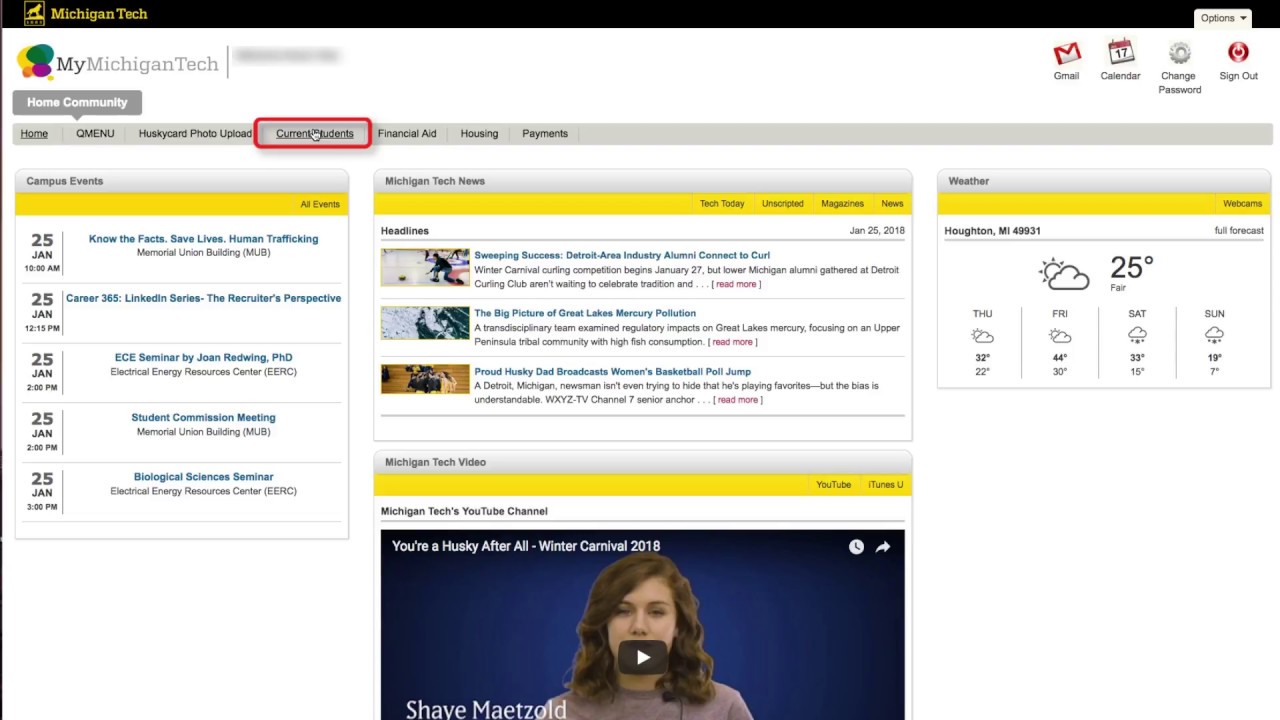Open Career 365 LinkedIn Series event
This screenshot has width=1280, height=720.
203,298
